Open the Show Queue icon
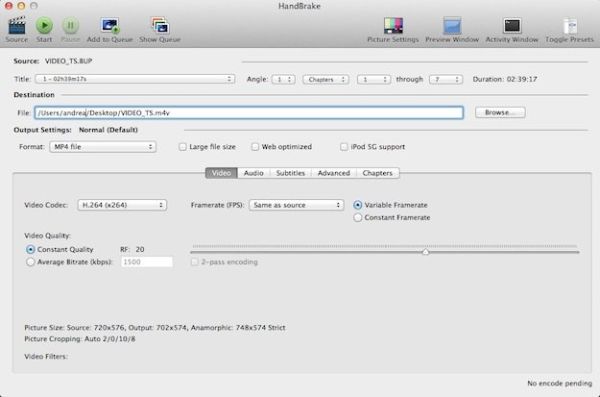This screenshot has width=600, height=397. 160,26
